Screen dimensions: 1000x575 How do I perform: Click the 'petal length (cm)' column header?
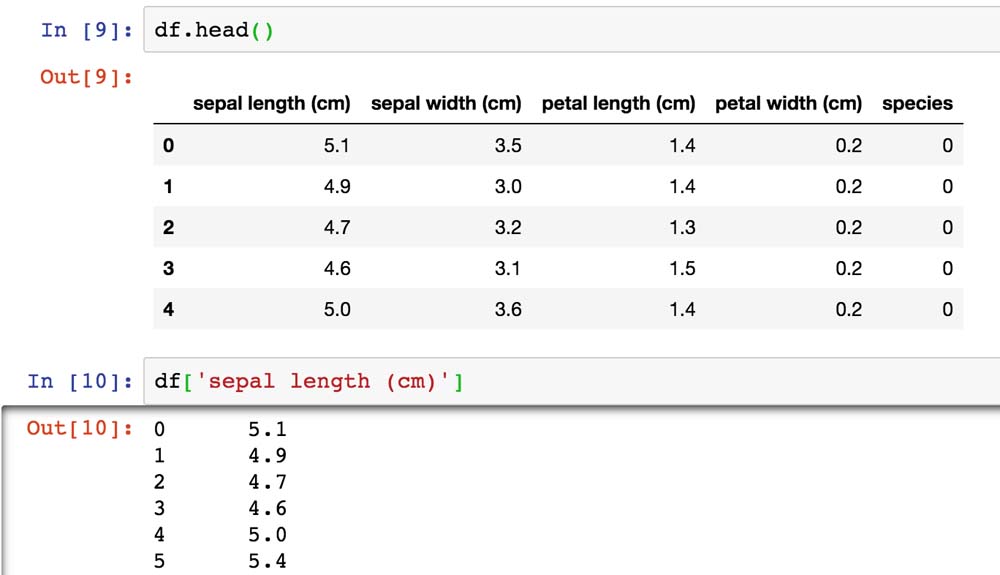click(618, 103)
